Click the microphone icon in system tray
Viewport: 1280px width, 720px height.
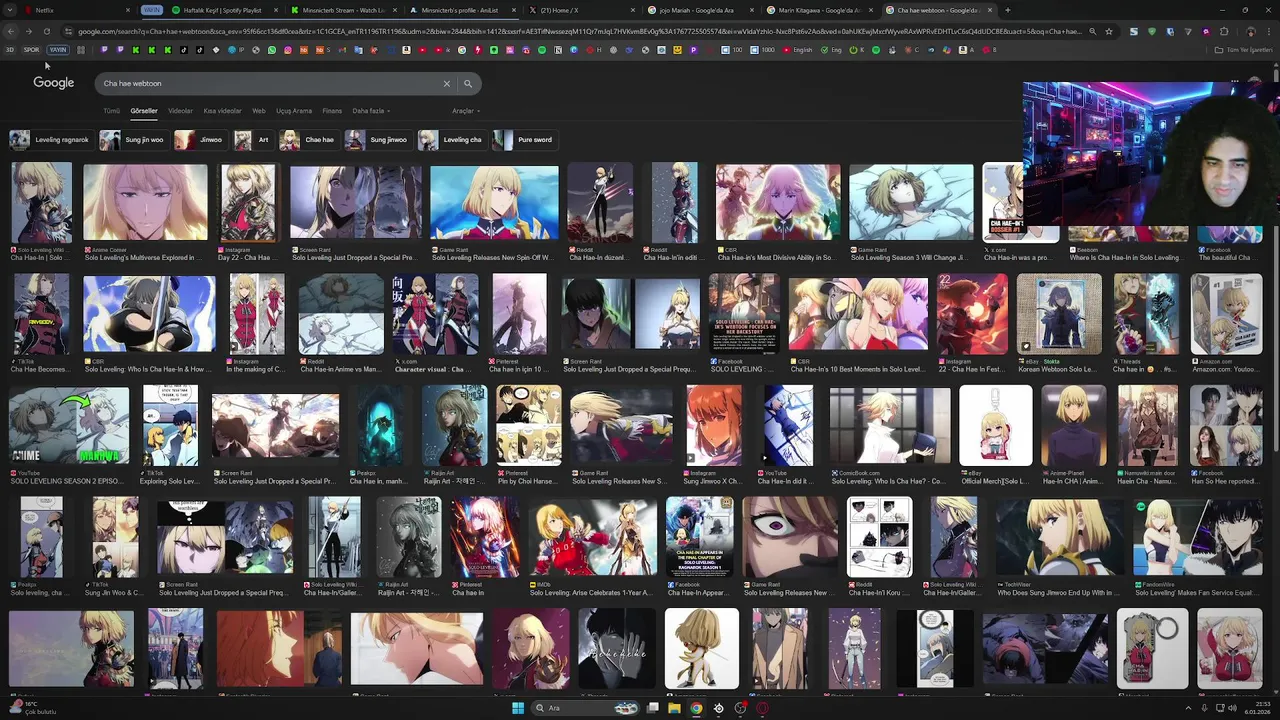click(x=1205, y=708)
